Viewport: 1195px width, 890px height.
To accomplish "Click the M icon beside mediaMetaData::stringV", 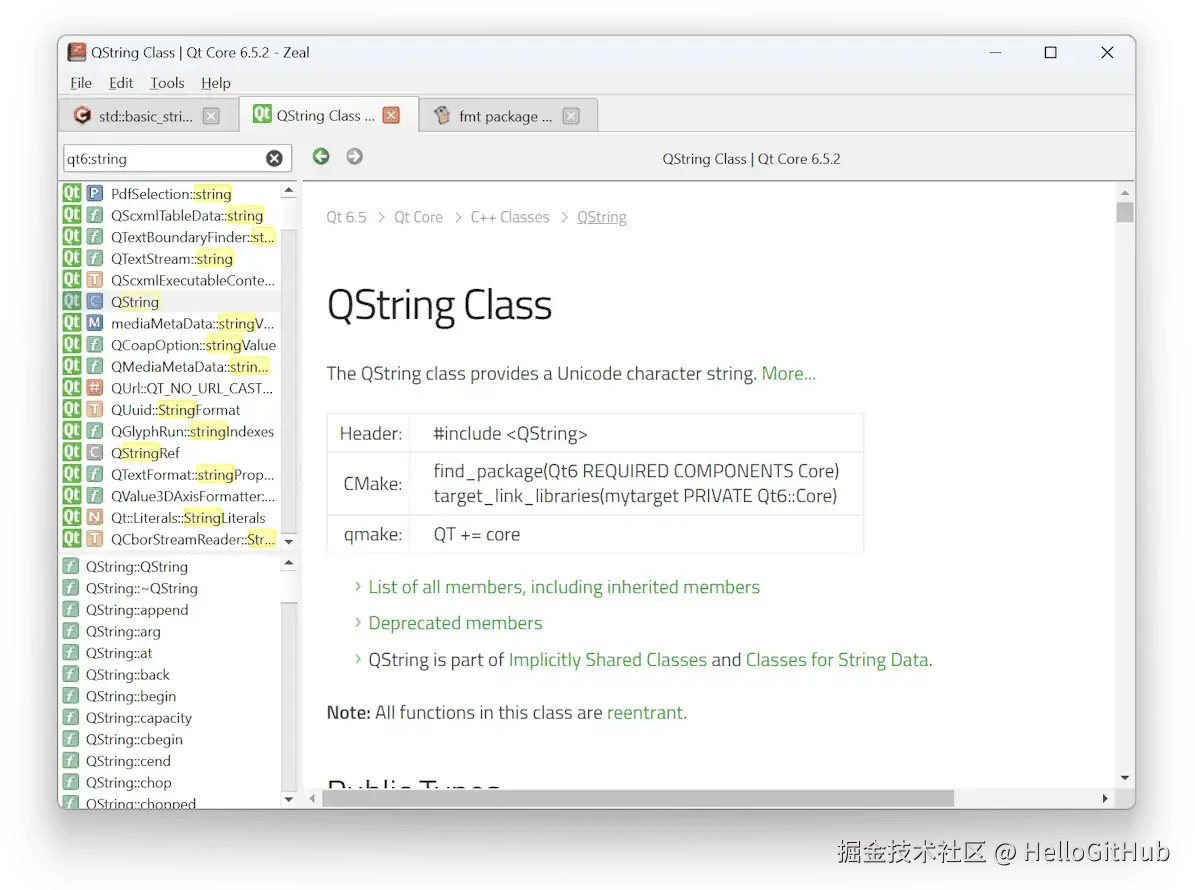I will 95,323.
